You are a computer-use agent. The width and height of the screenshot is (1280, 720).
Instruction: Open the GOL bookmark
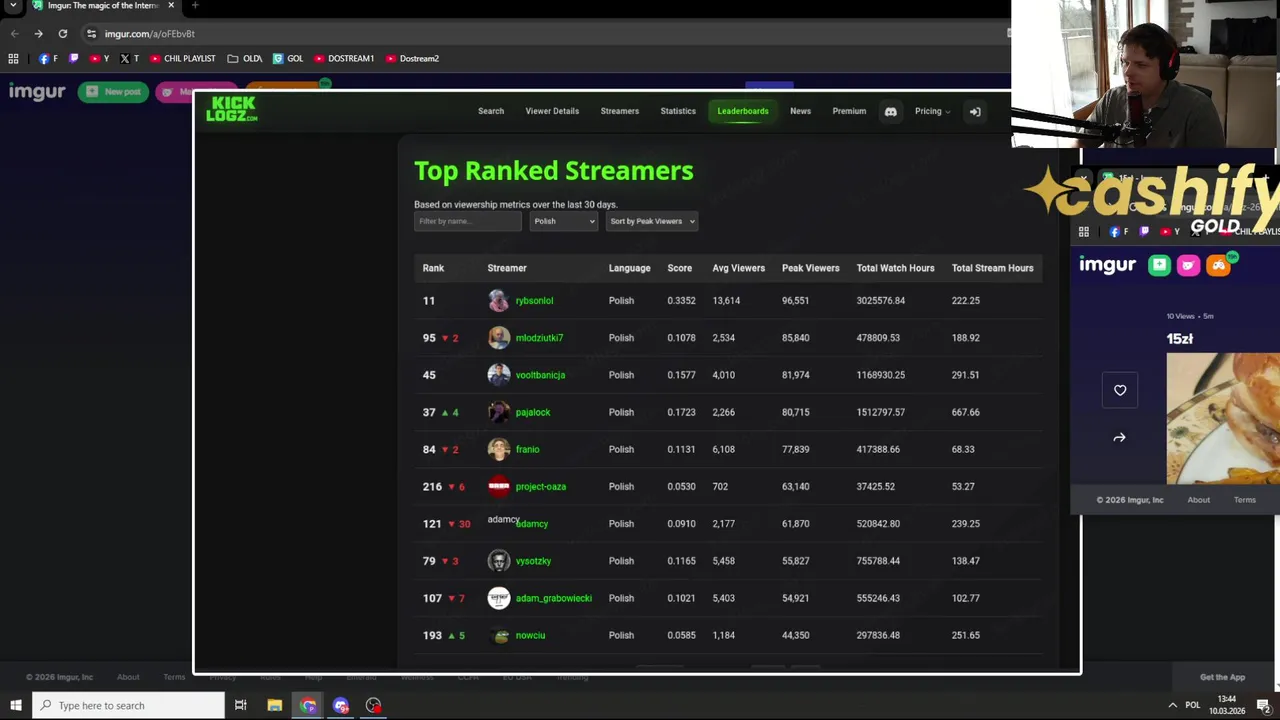tap(288, 58)
